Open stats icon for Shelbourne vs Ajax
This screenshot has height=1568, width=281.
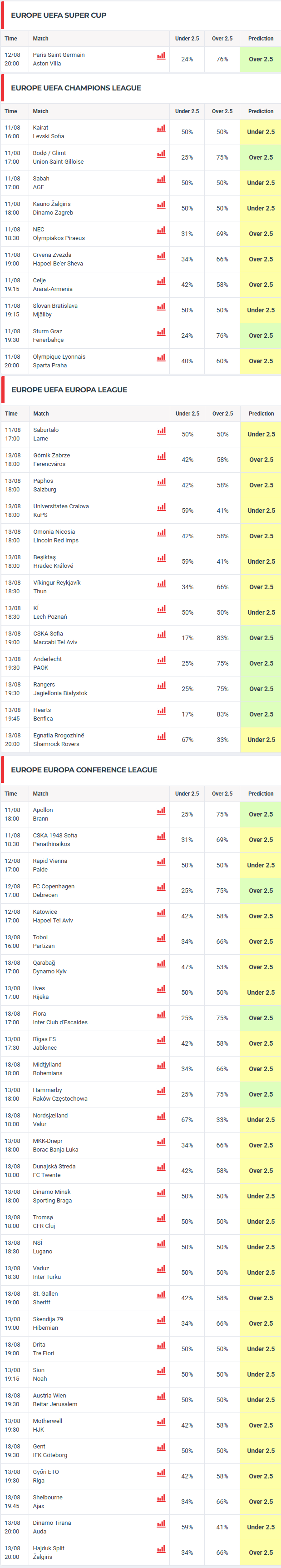(x=161, y=1498)
